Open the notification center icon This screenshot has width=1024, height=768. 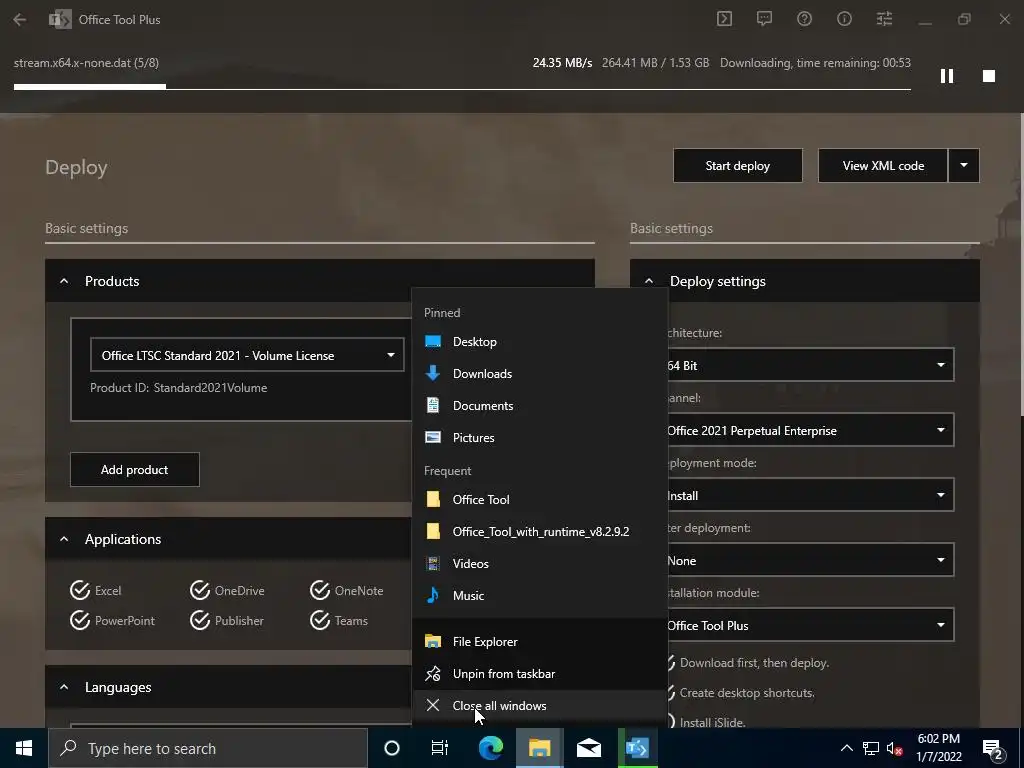(x=992, y=748)
